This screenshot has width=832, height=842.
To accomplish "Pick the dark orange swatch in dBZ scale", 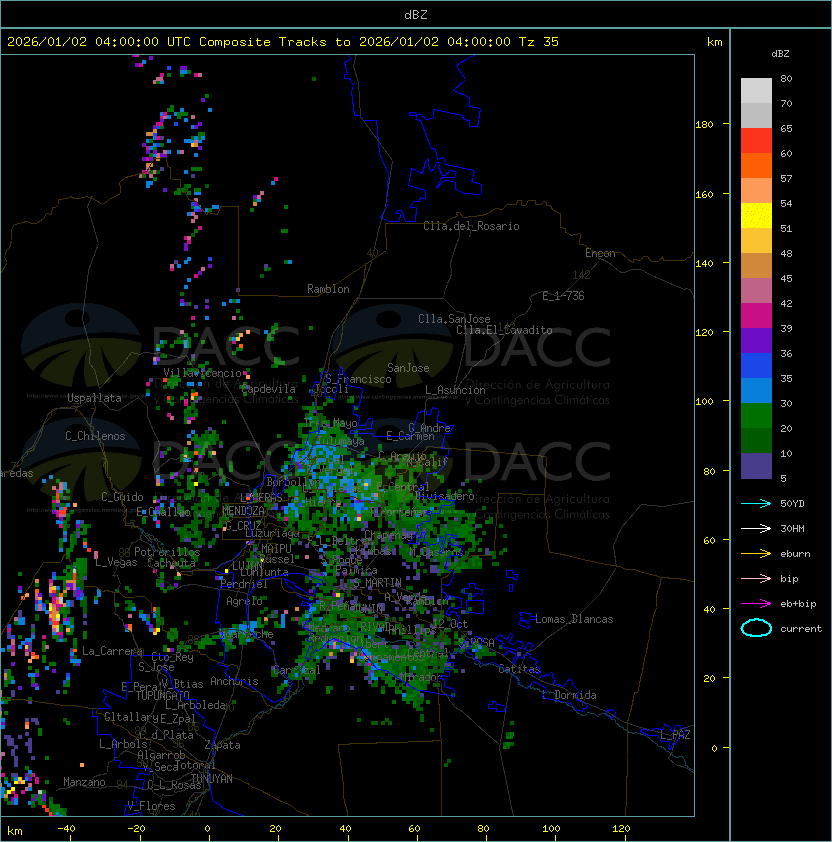I will [x=756, y=166].
